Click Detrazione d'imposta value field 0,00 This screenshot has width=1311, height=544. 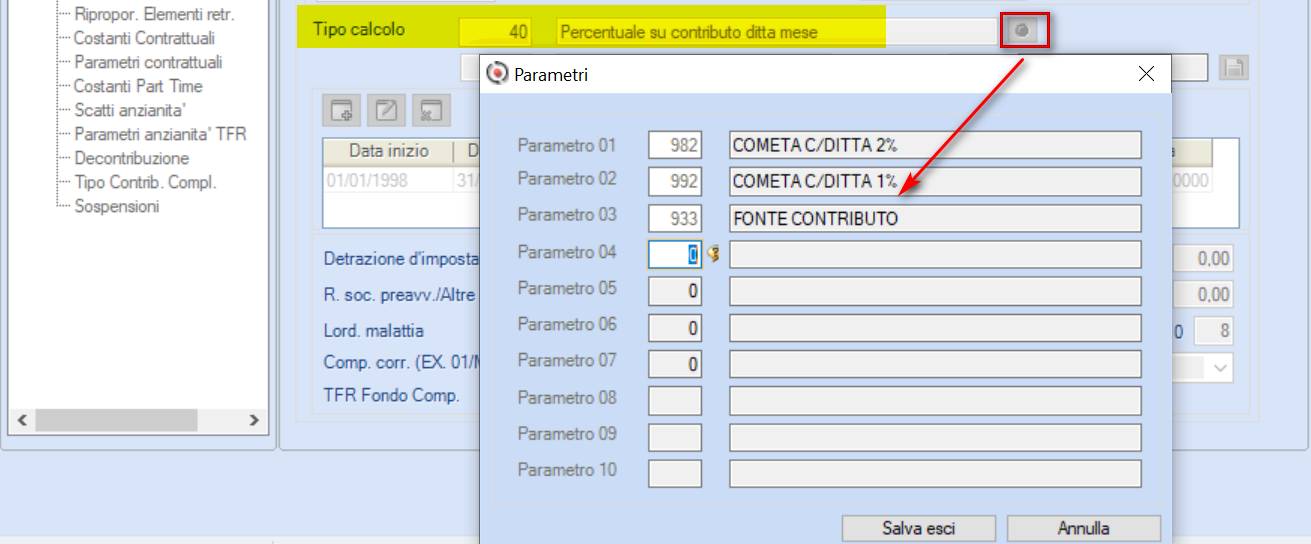1202,259
